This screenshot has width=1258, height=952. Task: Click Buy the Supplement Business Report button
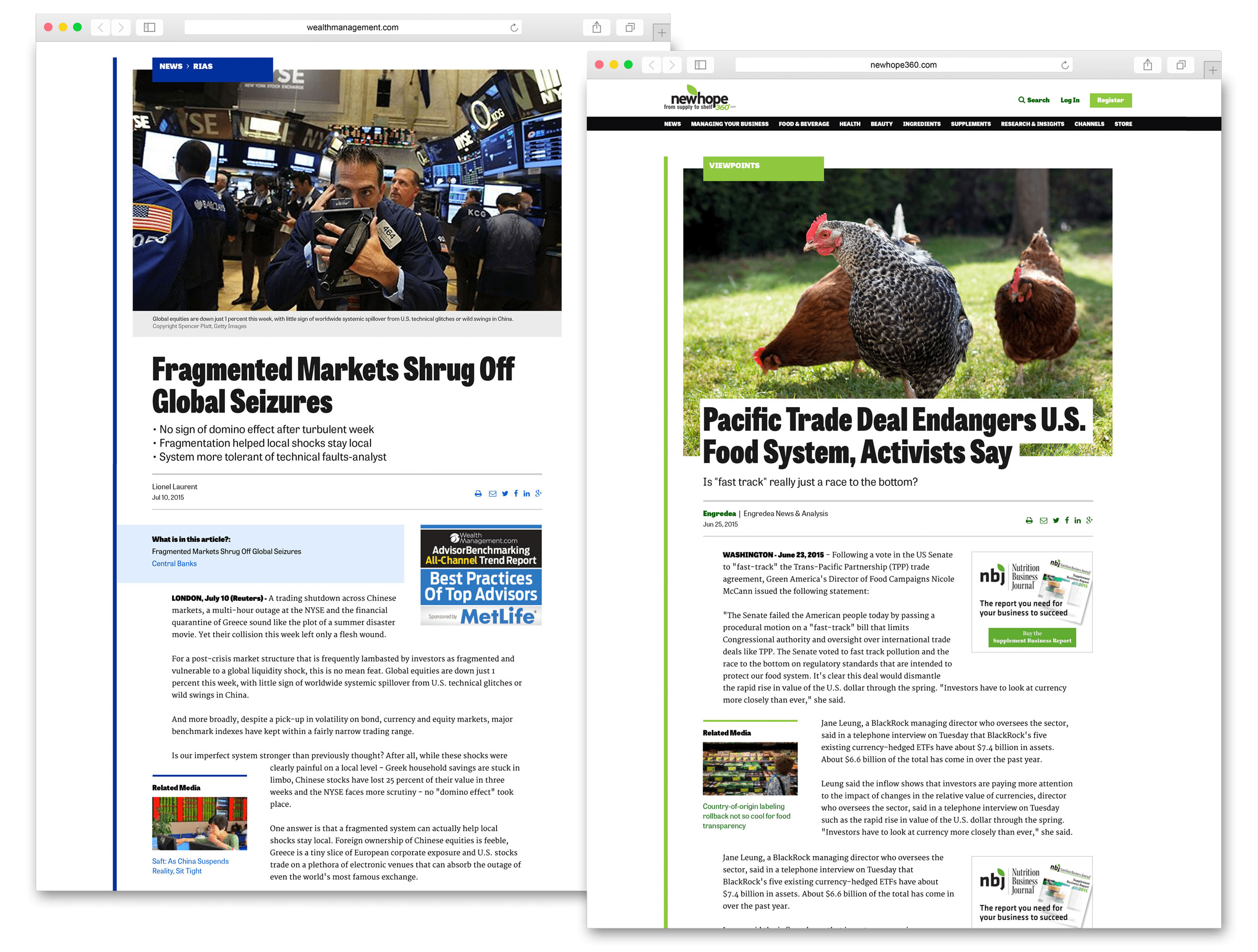click(1032, 637)
